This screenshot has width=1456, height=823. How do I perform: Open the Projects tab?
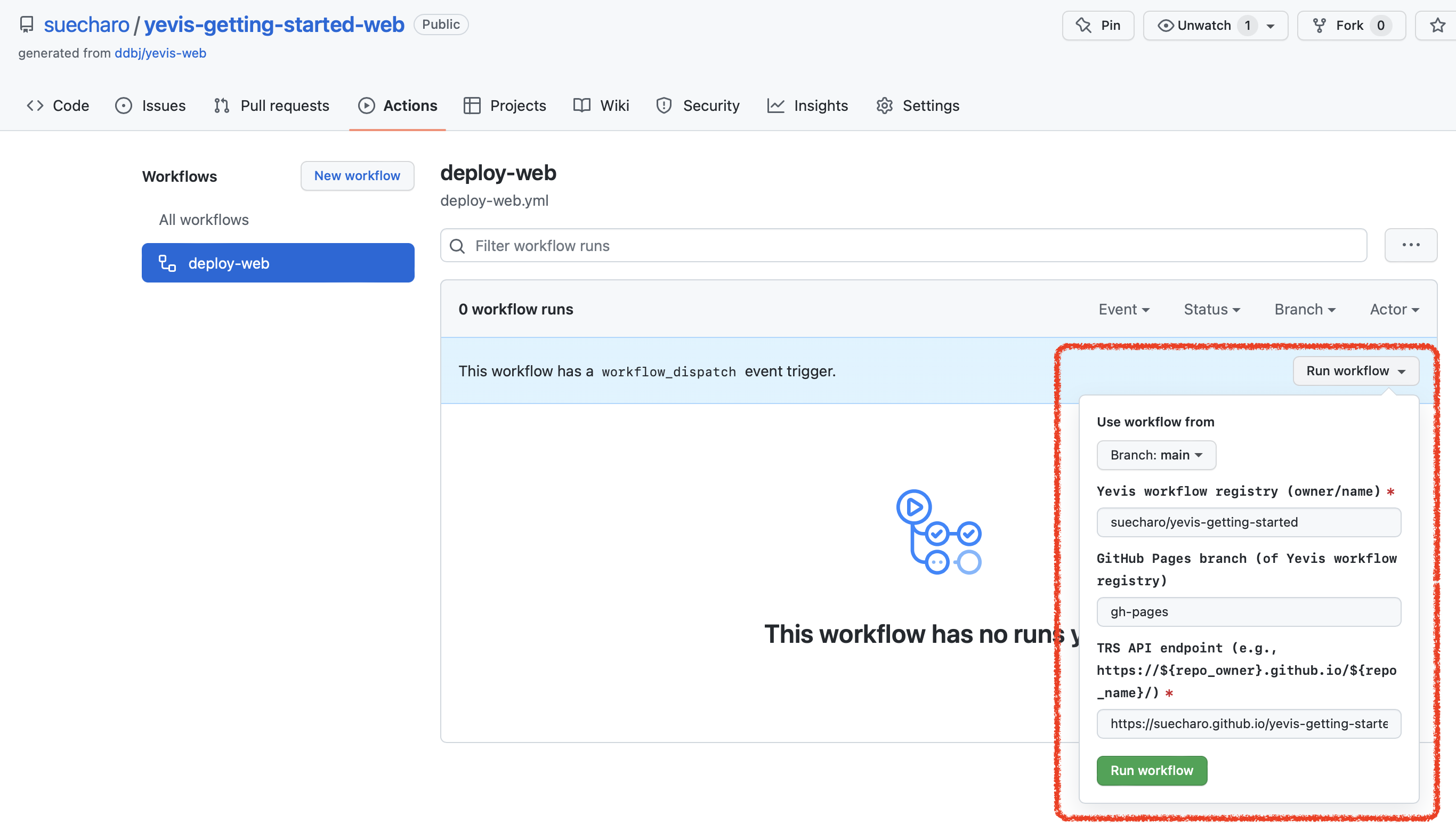[x=505, y=106]
